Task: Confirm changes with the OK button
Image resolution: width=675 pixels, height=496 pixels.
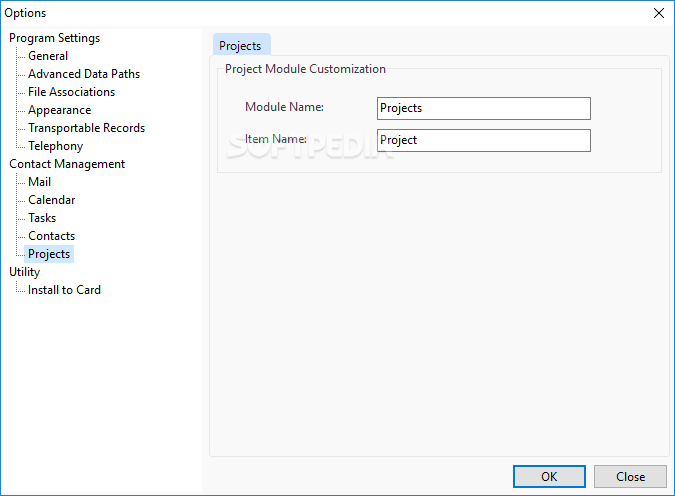Action: point(549,477)
